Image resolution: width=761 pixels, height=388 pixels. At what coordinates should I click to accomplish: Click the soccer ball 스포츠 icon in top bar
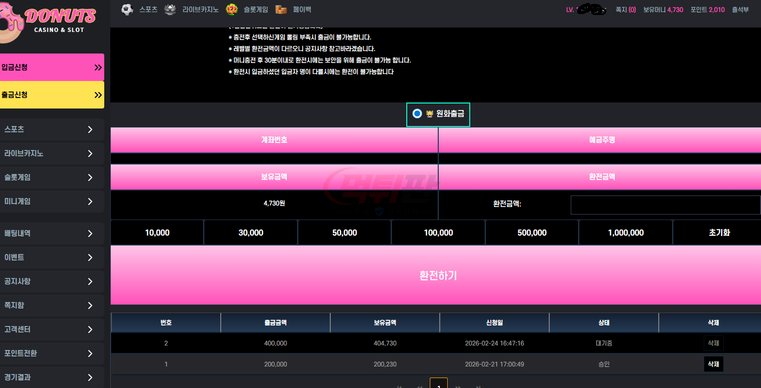point(127,9)
